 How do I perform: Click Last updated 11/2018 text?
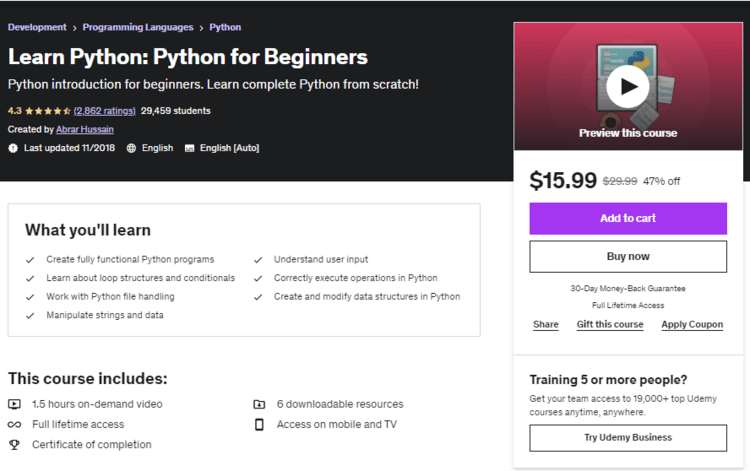tap(69, 148)
